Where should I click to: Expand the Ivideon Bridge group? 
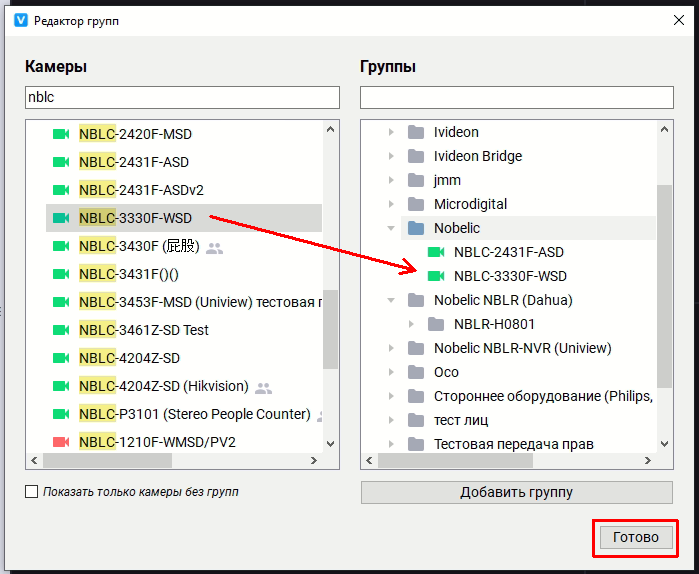391,156
